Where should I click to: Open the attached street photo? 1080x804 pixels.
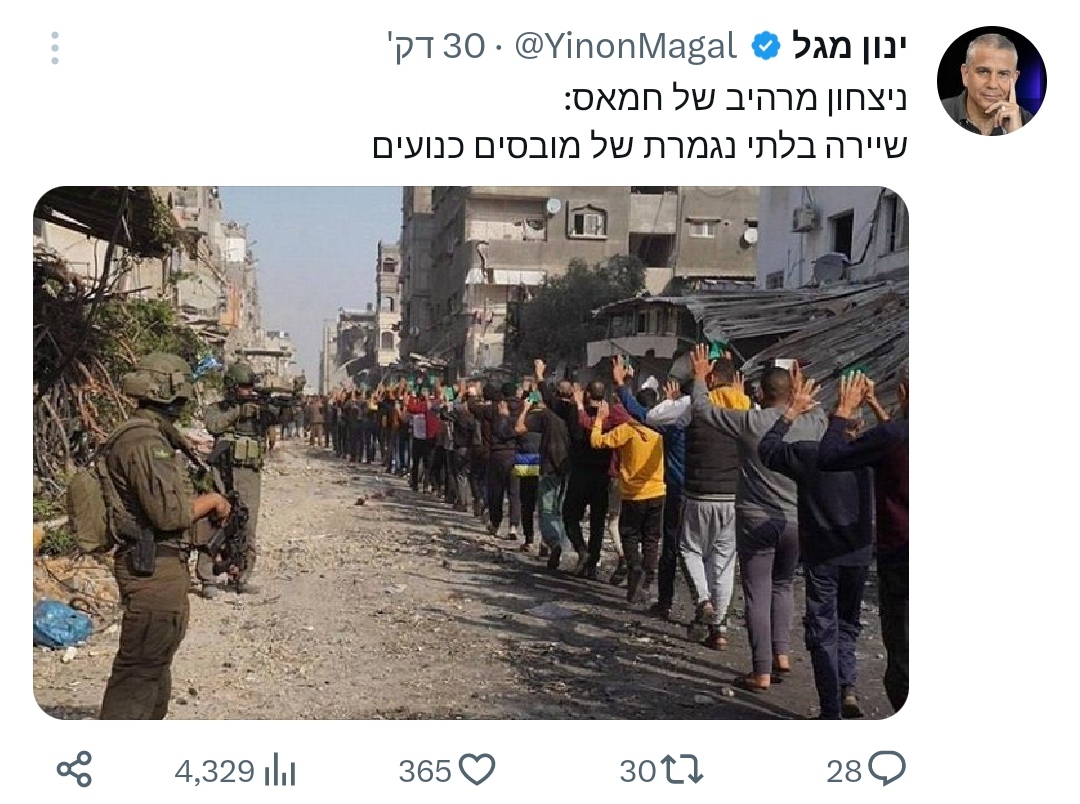[x=471, y=453]
